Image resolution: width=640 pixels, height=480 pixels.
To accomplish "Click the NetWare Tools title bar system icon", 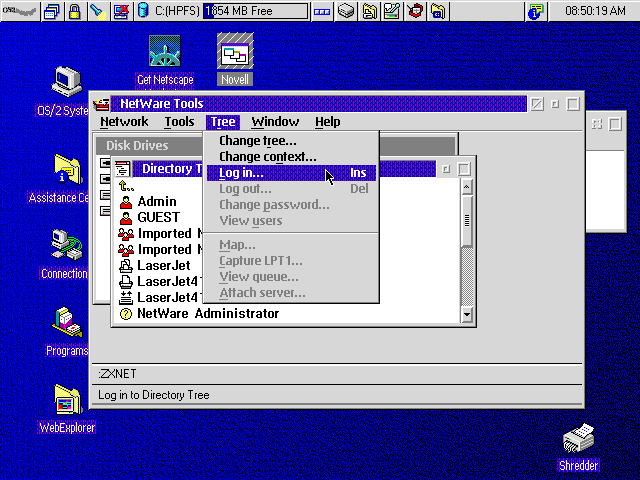I will 100,104.
